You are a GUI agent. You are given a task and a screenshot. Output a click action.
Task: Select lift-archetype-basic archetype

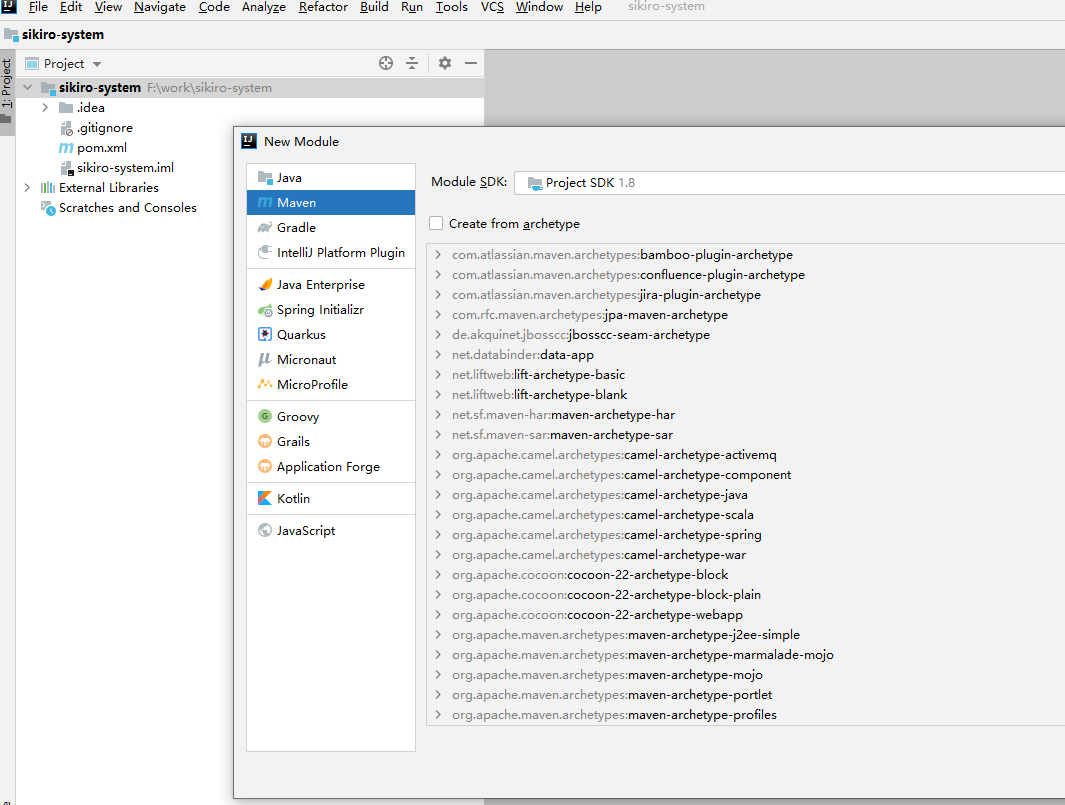pos(538,375)
